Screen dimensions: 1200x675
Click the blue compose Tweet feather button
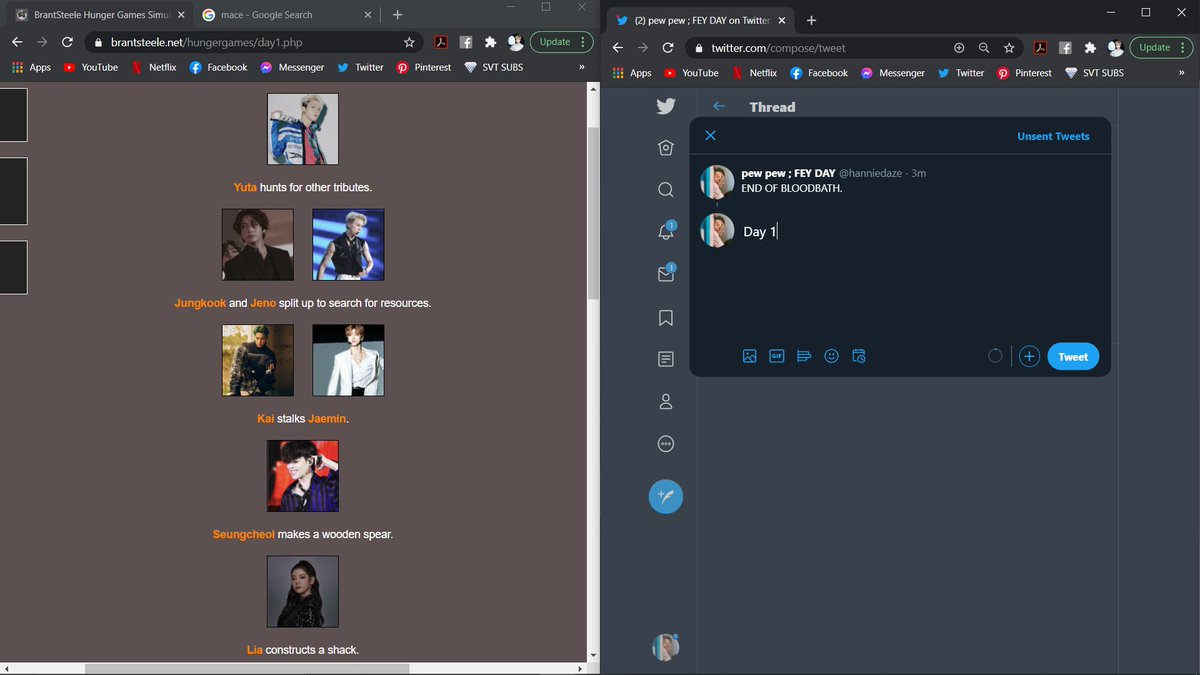pos(666,496)
